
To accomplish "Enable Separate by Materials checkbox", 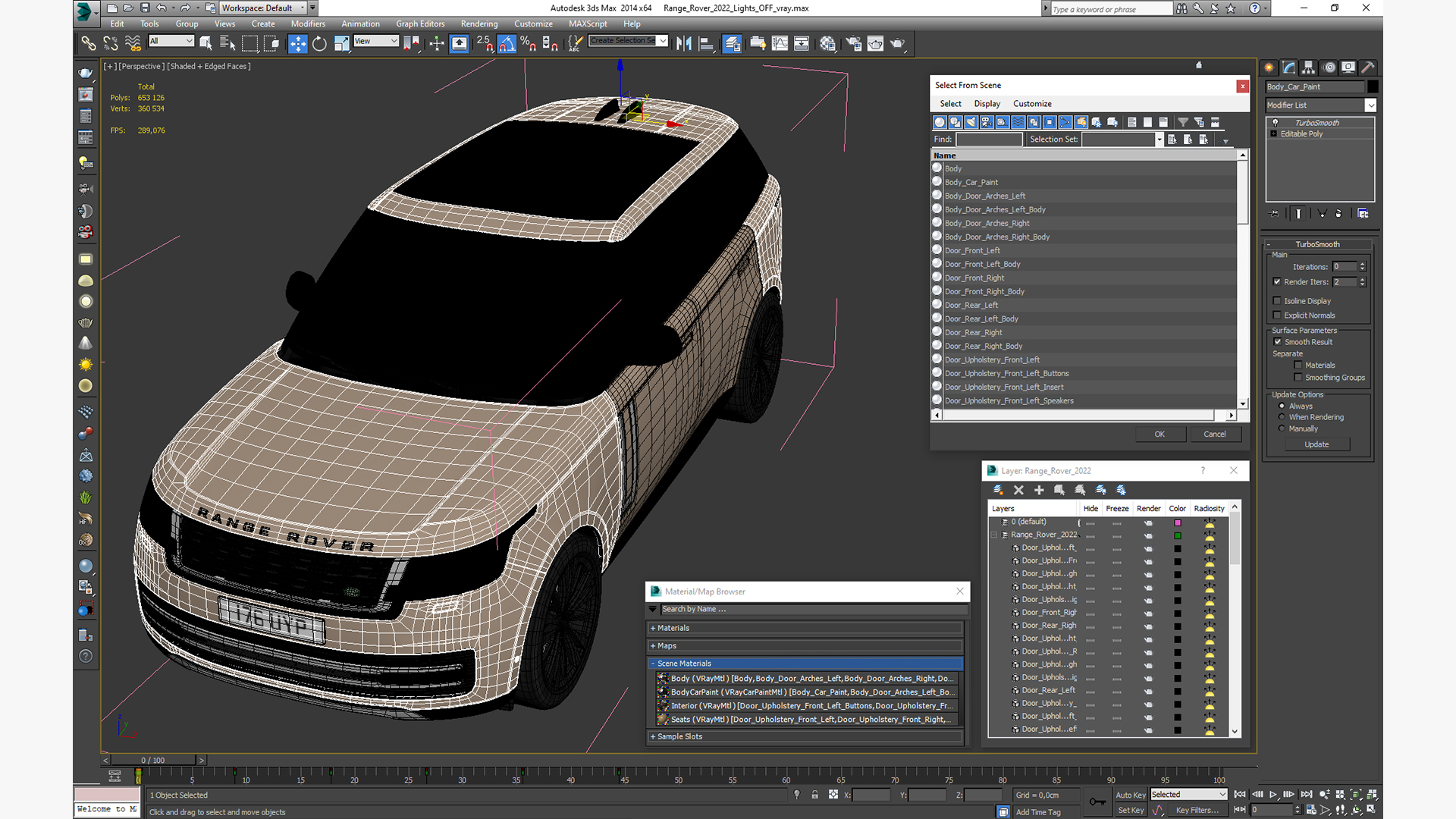I will coord(1298,366).
